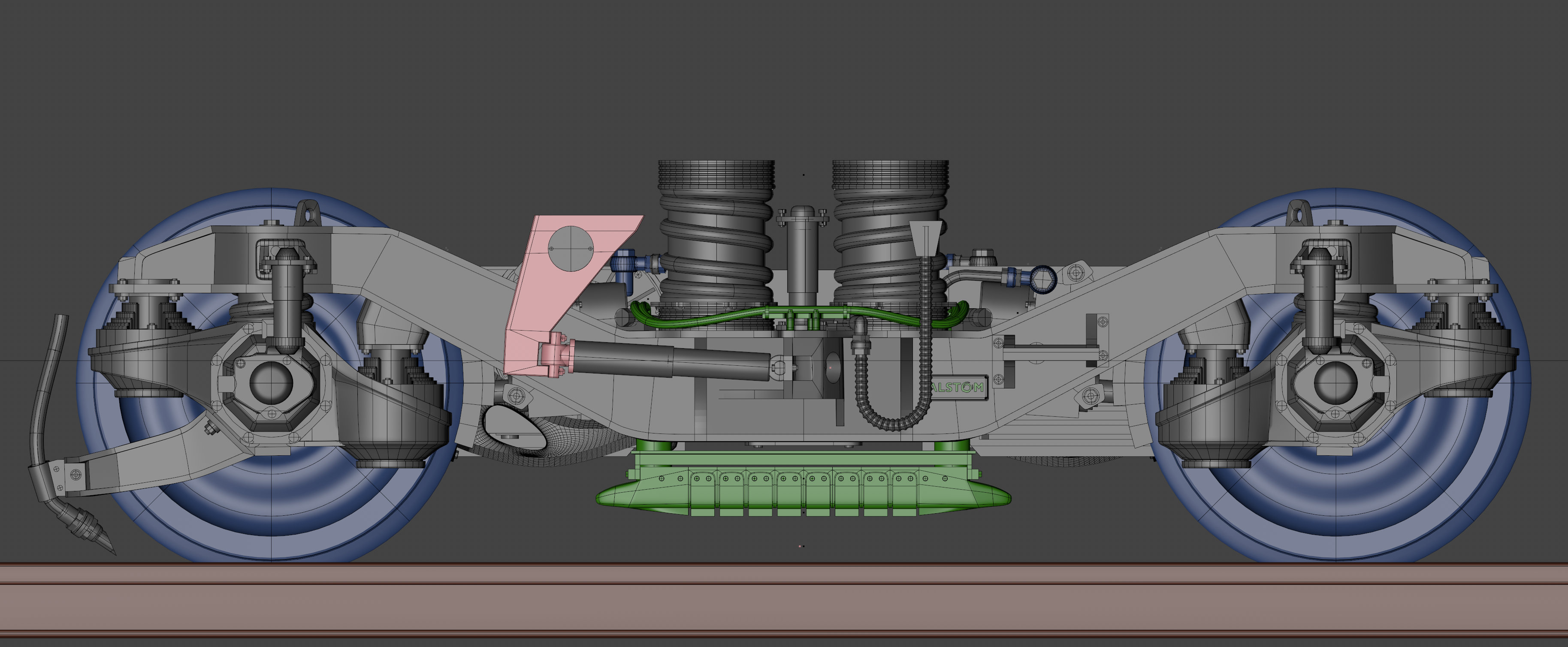Select the right axle box center
The height and width of the screenshot is (647, 1568).
(x=1335, y=382)
